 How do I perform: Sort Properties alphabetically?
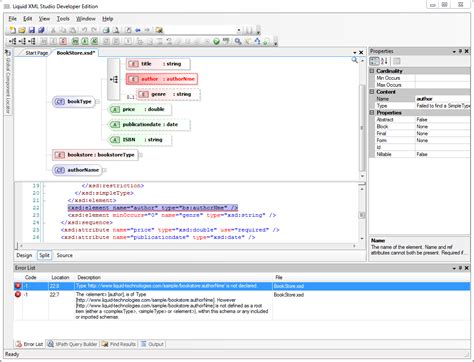coord(384,61)
